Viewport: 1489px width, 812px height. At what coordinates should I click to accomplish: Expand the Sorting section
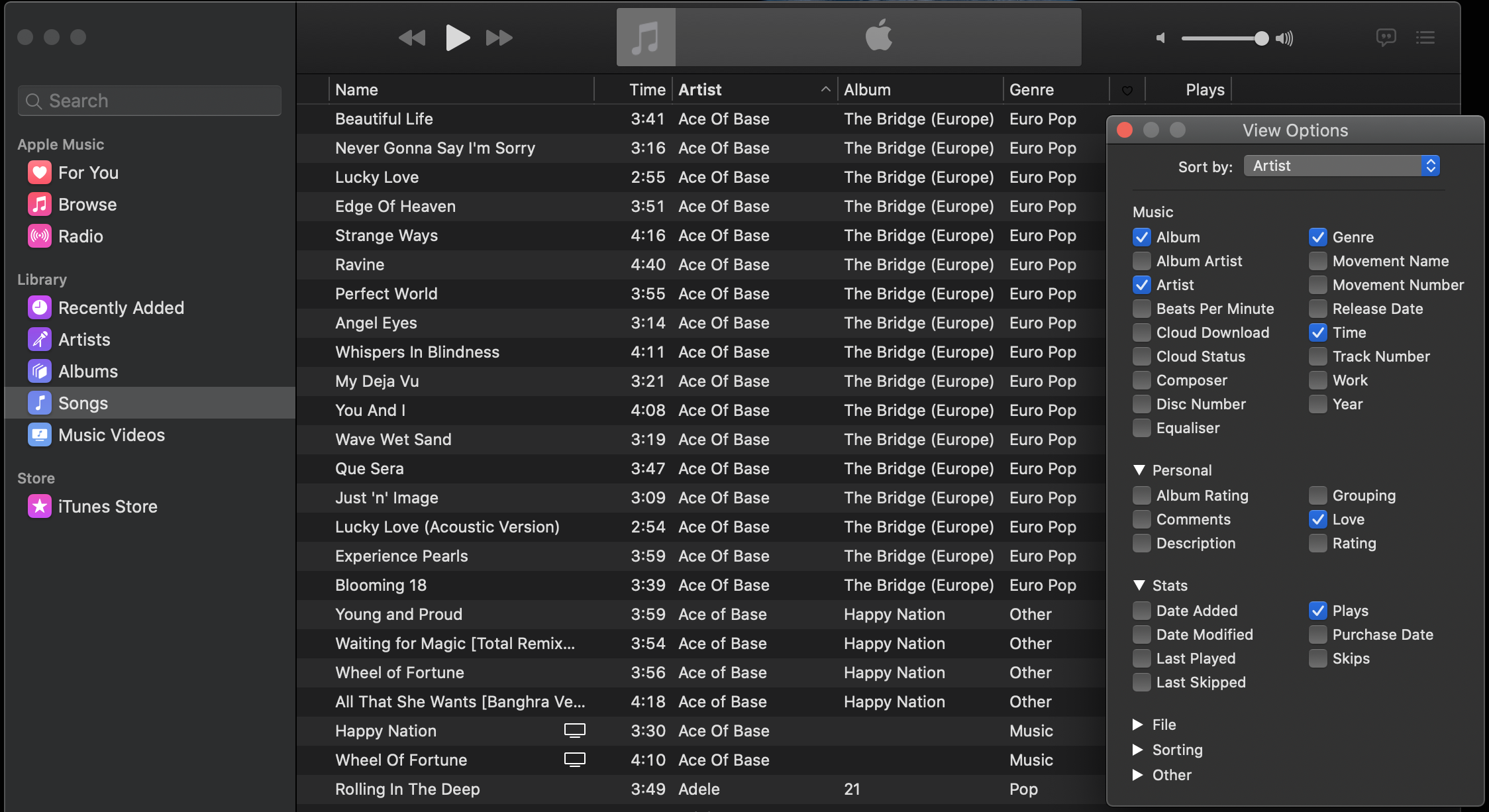pos(1138,750)
